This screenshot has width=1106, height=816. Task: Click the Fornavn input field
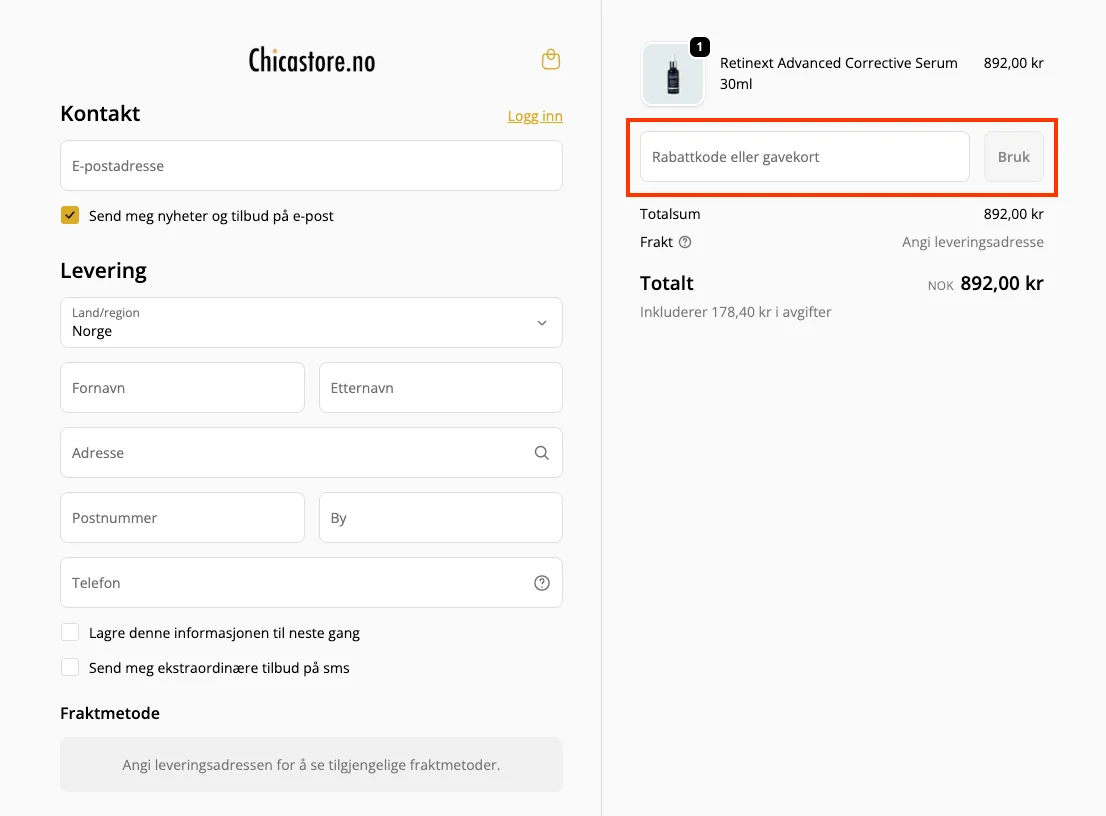tap(183, 388)
